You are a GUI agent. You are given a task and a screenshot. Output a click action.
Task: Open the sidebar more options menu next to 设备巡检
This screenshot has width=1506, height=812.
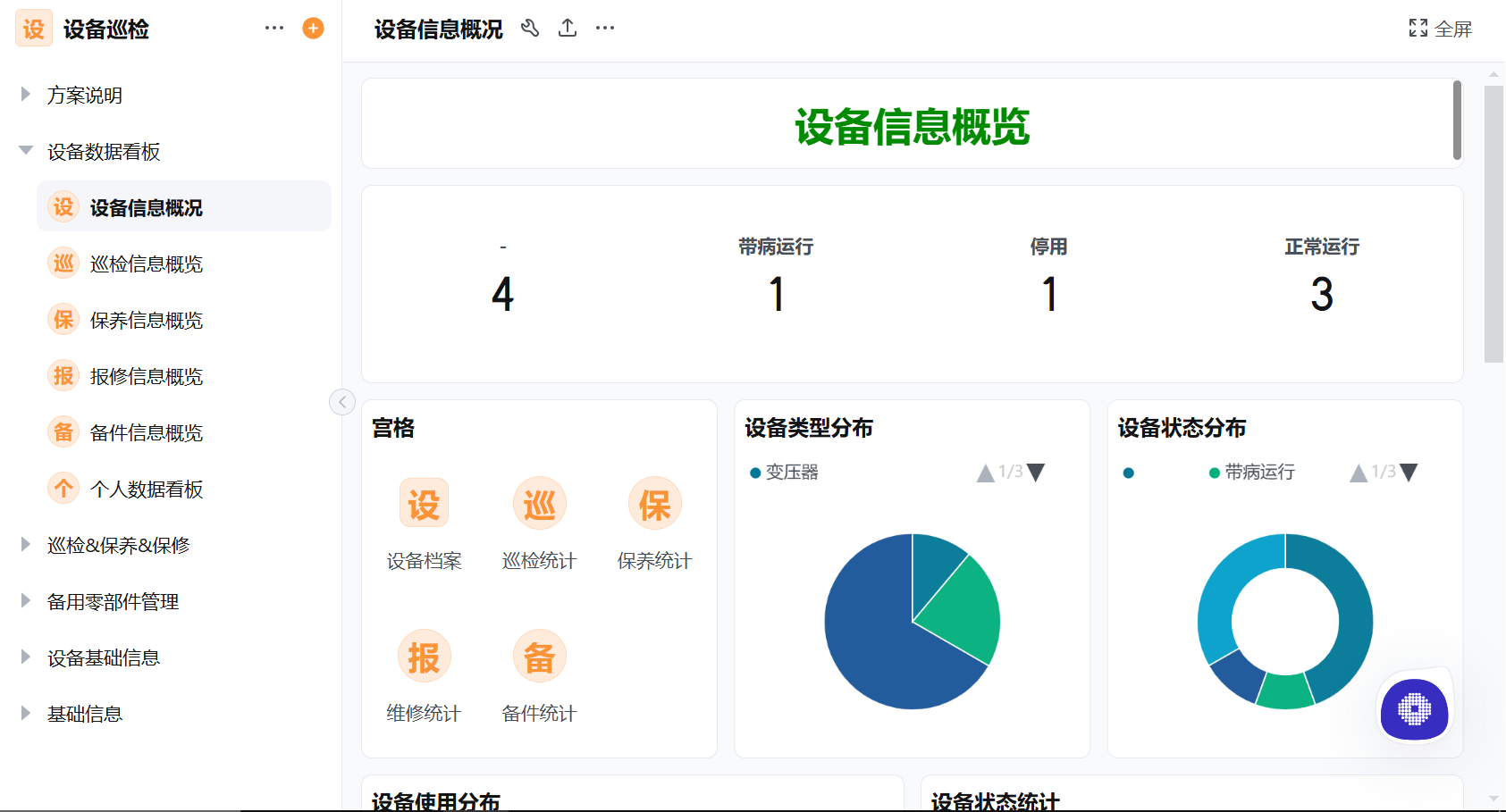(x=273, y=28)
